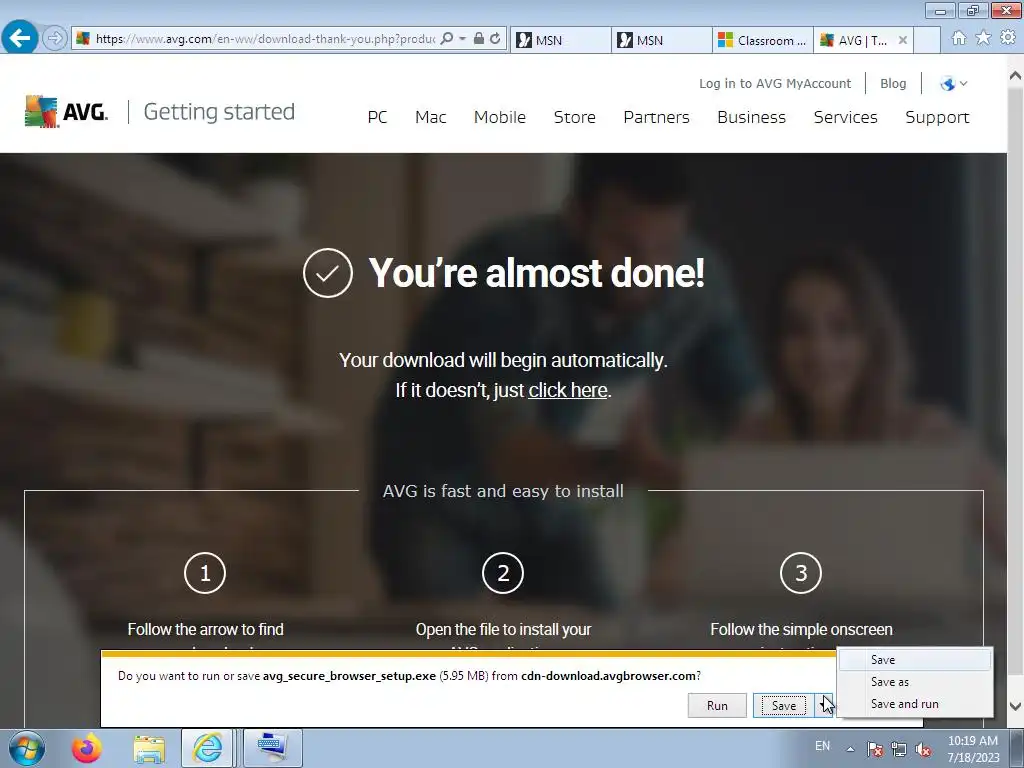Open the on-screen keyboard taskbar icon
The height and width of the screenshot is (768, 1024).
273,748
